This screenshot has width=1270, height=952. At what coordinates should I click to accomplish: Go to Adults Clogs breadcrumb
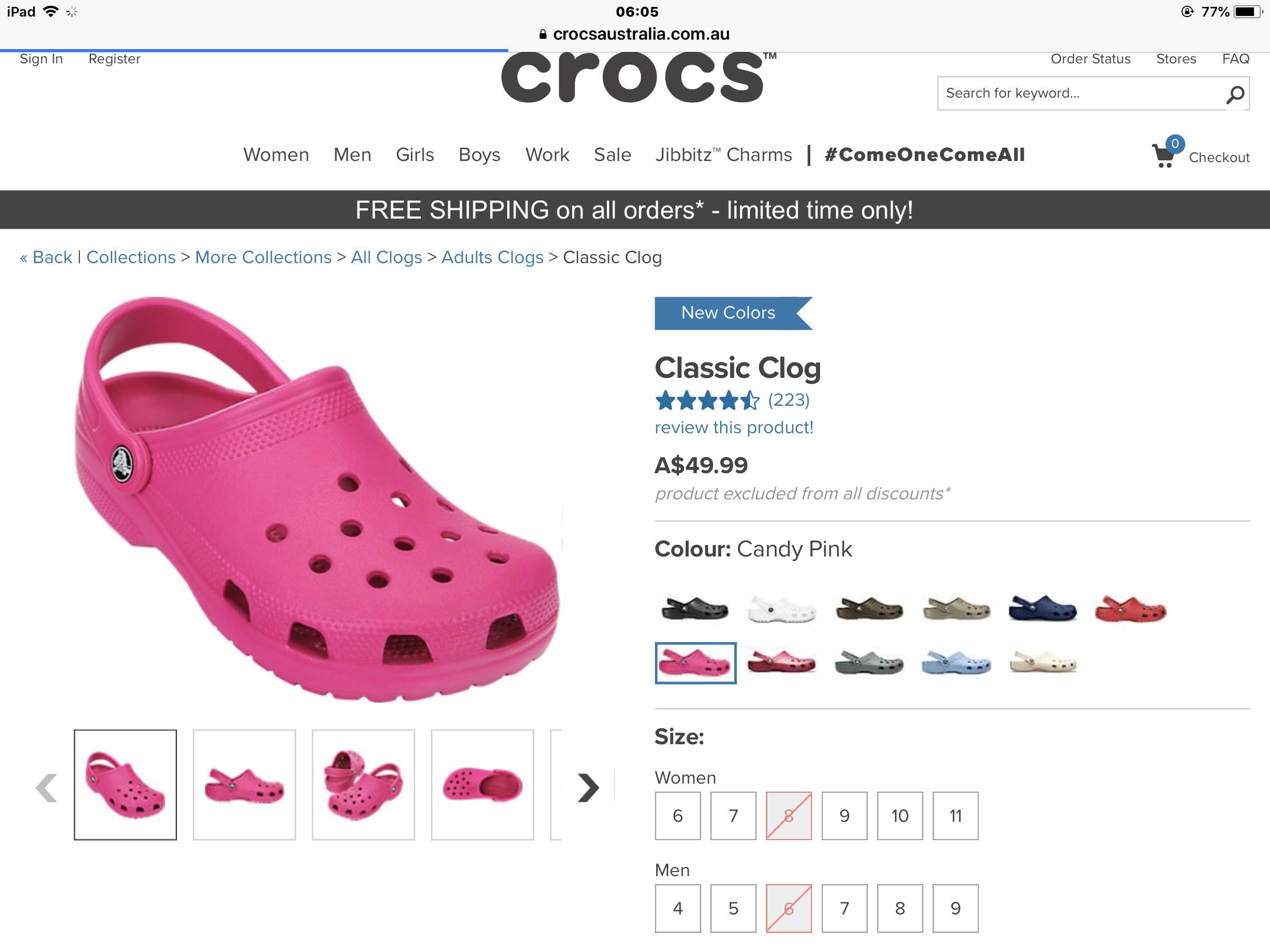pyautogui.click(x=492, y=257)
